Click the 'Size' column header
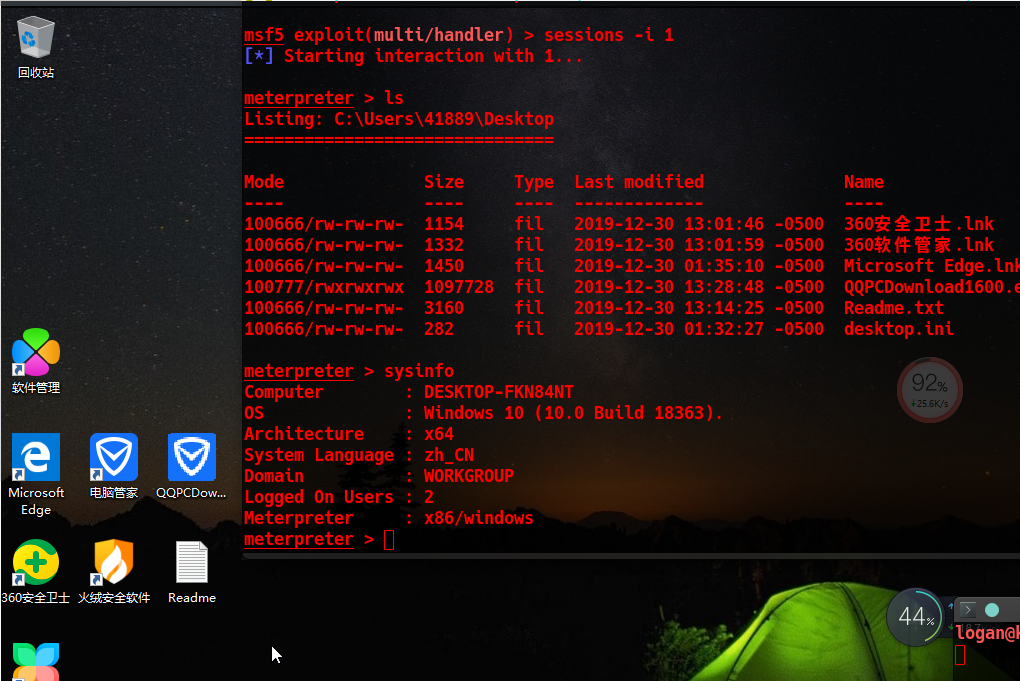This screenshot has width=1020, height=681. click(444, 182)
